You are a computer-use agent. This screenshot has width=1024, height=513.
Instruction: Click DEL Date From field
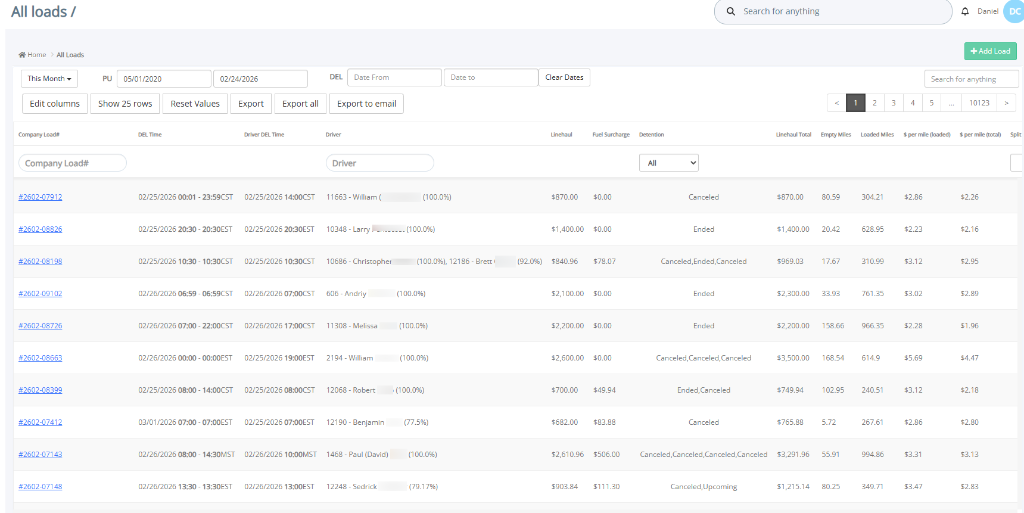point(394,78)
